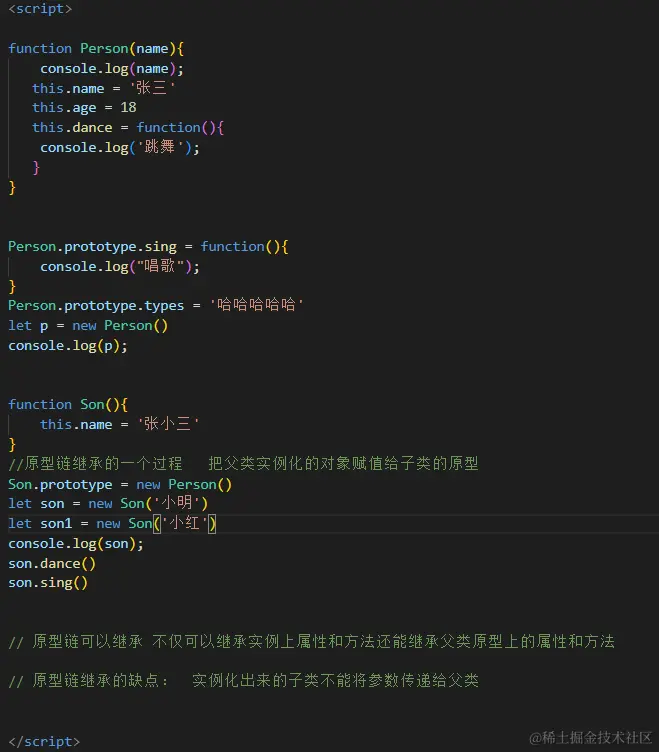
Task: Click the console.log('跳舞') line
Action: coord(120,147)
